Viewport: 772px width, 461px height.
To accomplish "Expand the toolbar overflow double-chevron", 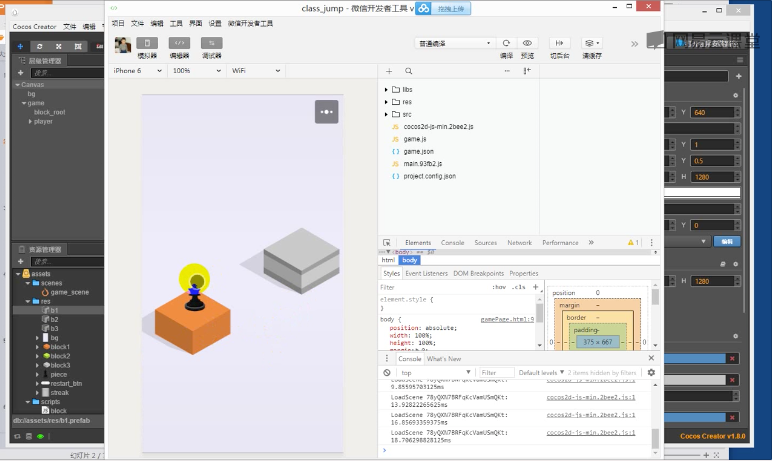I will (635, 44).
